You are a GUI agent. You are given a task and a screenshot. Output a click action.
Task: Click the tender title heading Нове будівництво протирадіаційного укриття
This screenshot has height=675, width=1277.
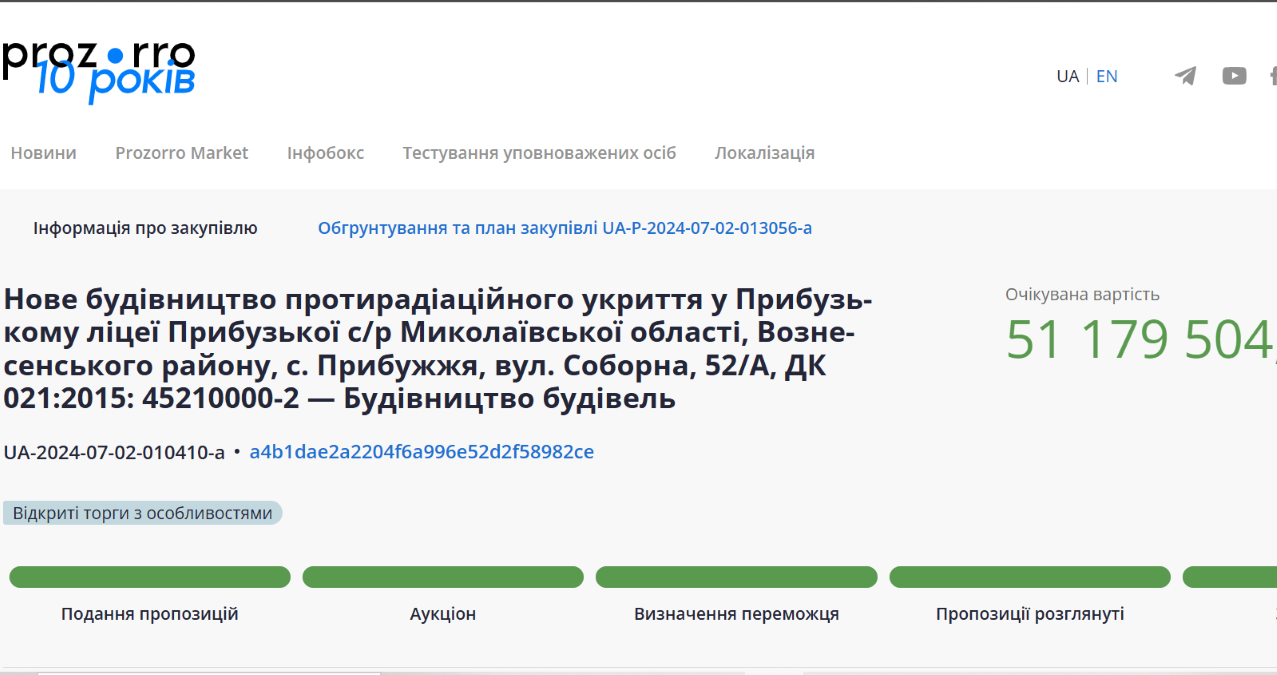point(438,349)
